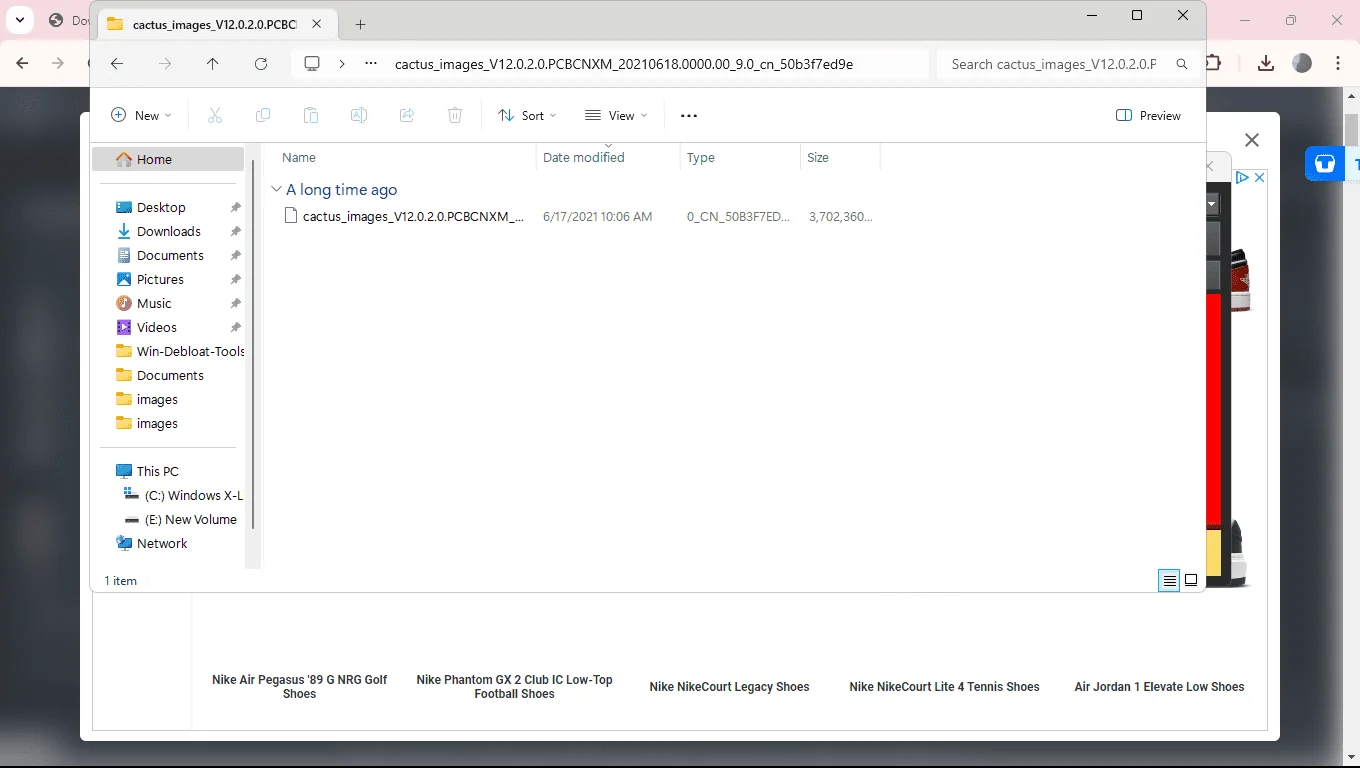The height and width of the screenshot is (768, 1360).
Task: Open Home in the navigation pane
Action: [168, 159]
